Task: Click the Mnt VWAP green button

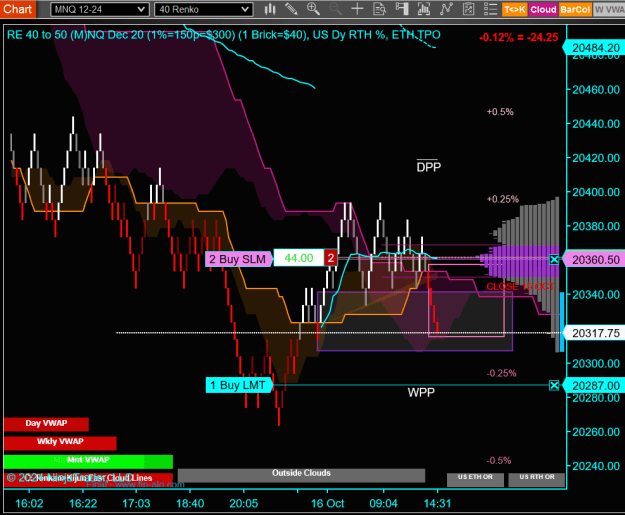Action: pos(88,461)
